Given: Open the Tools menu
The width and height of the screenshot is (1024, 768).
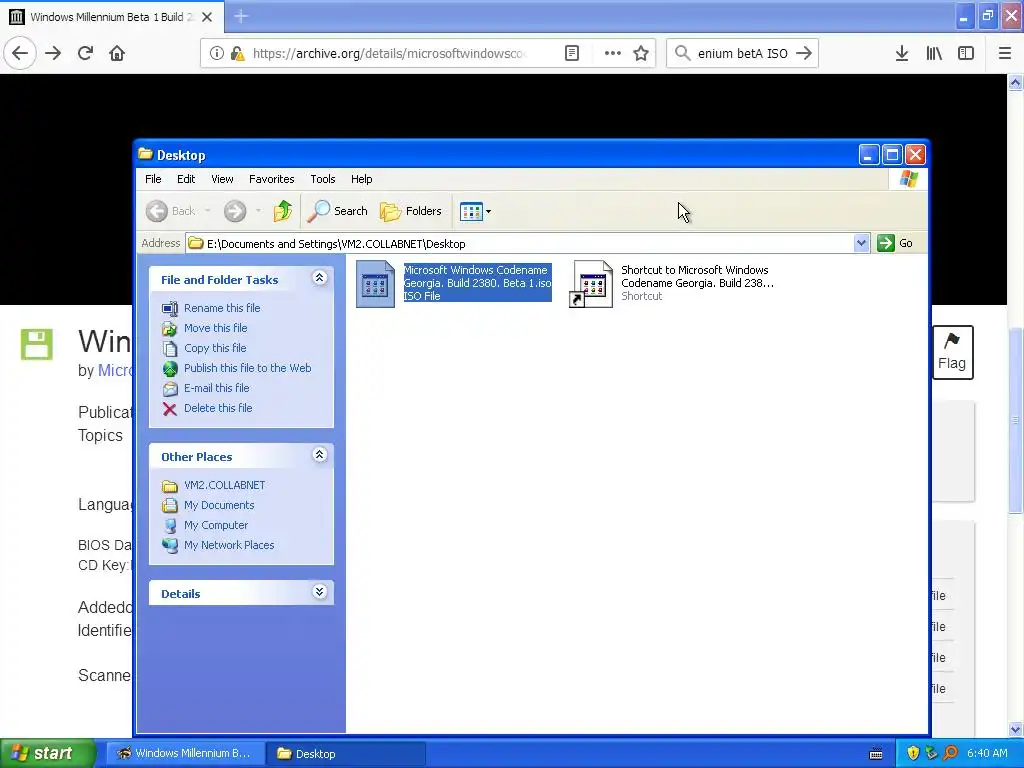Looking at the screenshot, I should point(323,179).
